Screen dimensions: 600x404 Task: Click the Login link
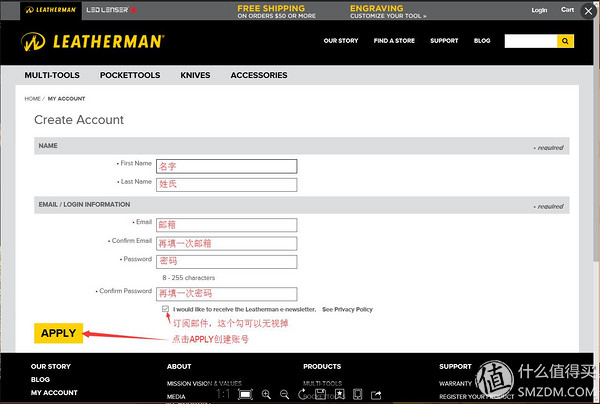coord(539,10)
